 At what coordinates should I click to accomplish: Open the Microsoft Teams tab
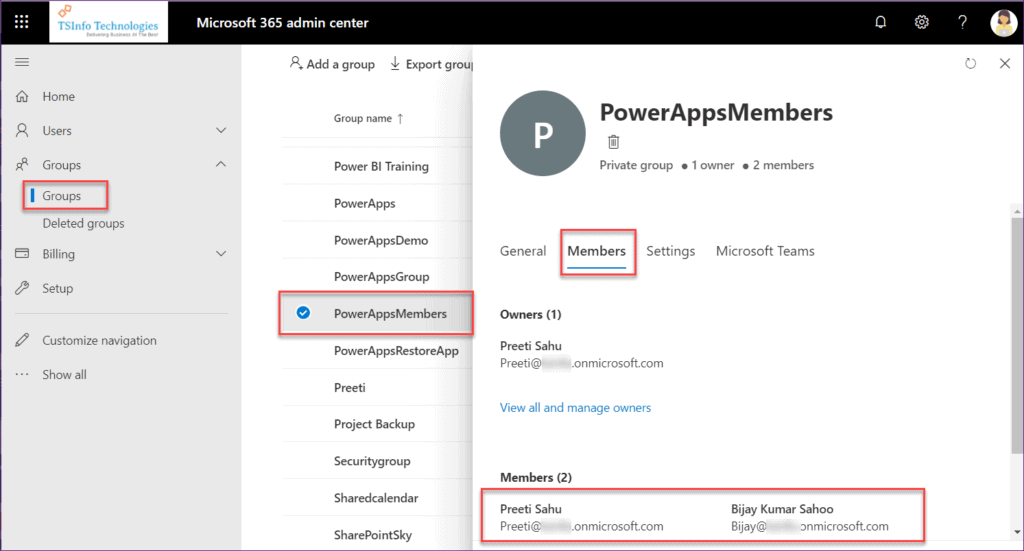(x=765, y=251)
